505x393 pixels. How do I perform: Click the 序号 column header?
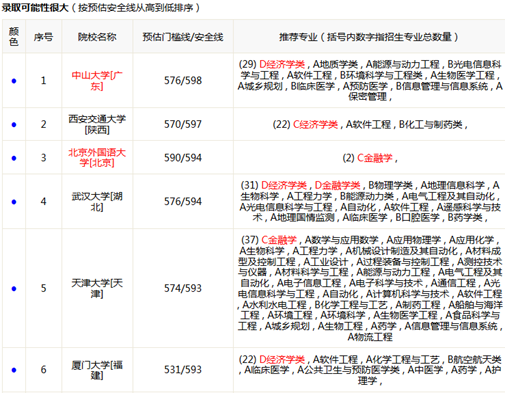pyautogui.click(x=43, y=37)
